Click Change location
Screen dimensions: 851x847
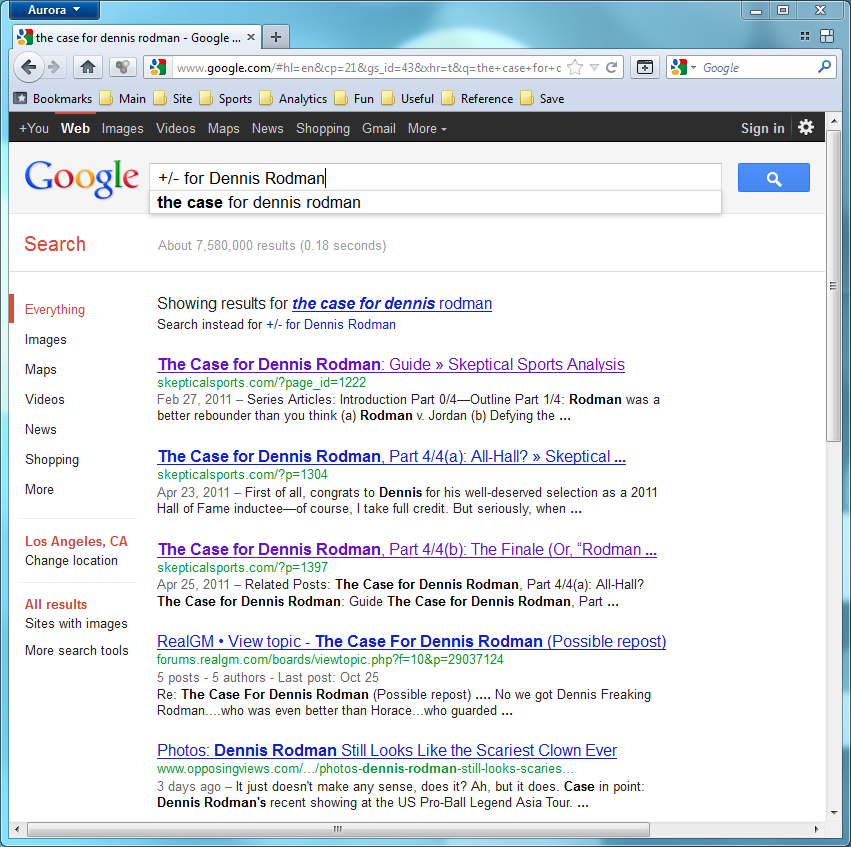click(71, 561)
